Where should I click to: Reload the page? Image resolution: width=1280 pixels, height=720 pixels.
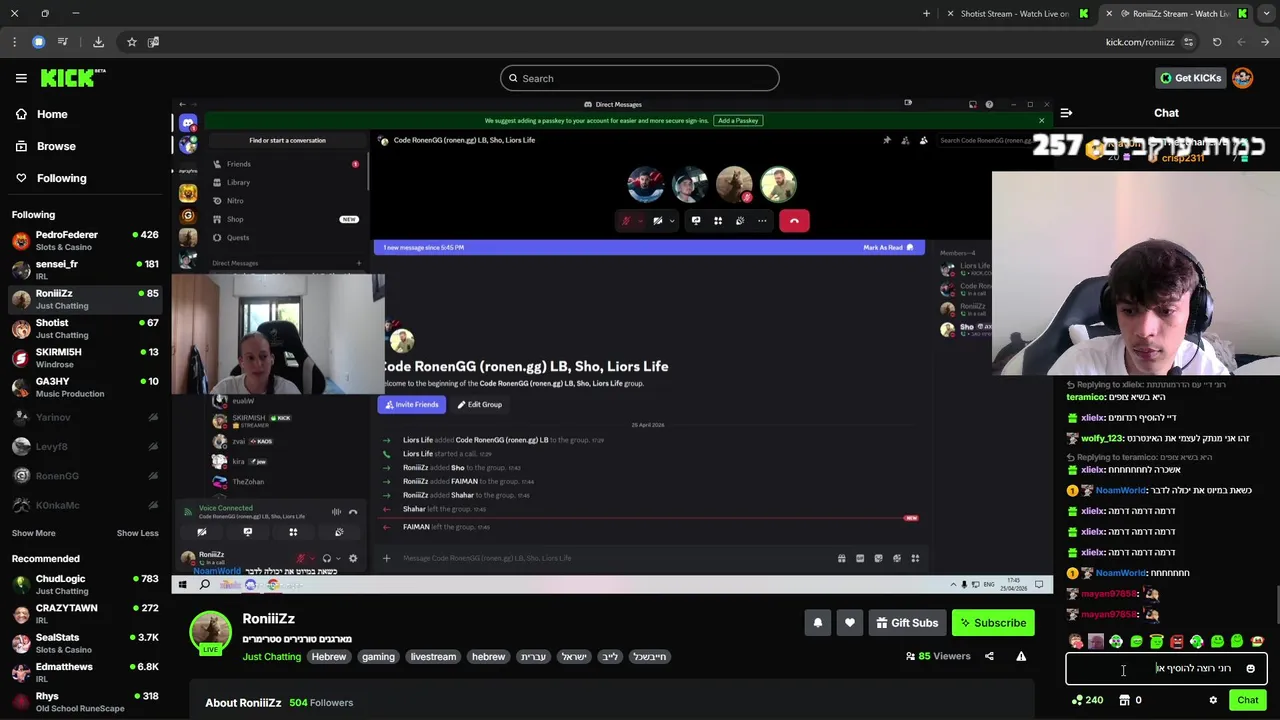1217,42
